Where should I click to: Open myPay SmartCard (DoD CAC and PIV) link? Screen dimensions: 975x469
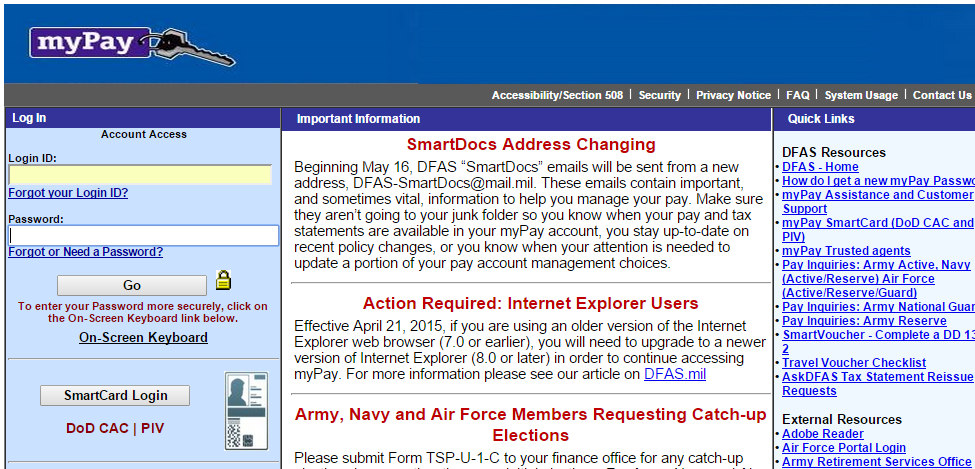pos(877,230)
